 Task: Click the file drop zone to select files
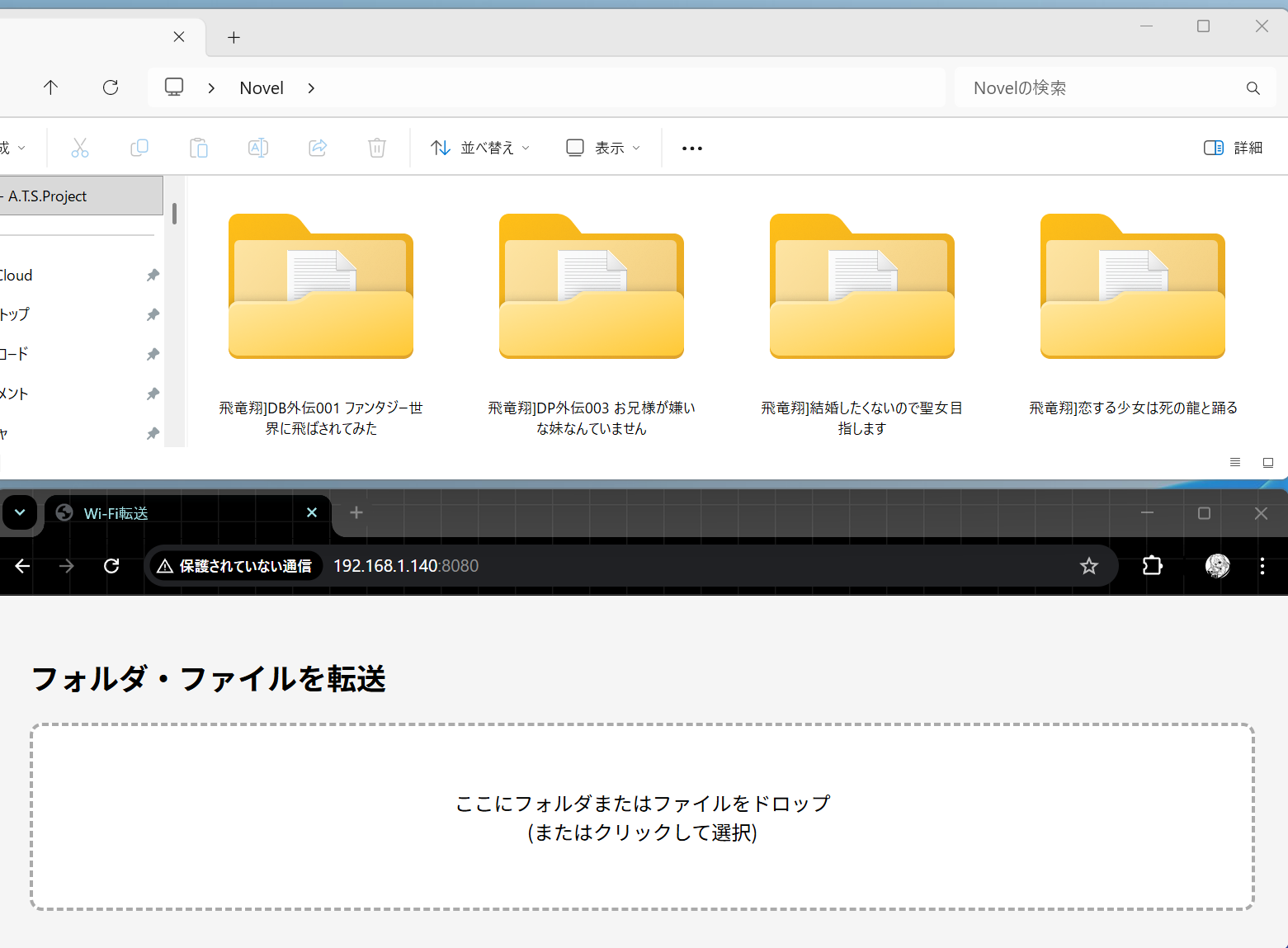click(x=642, y=817)
